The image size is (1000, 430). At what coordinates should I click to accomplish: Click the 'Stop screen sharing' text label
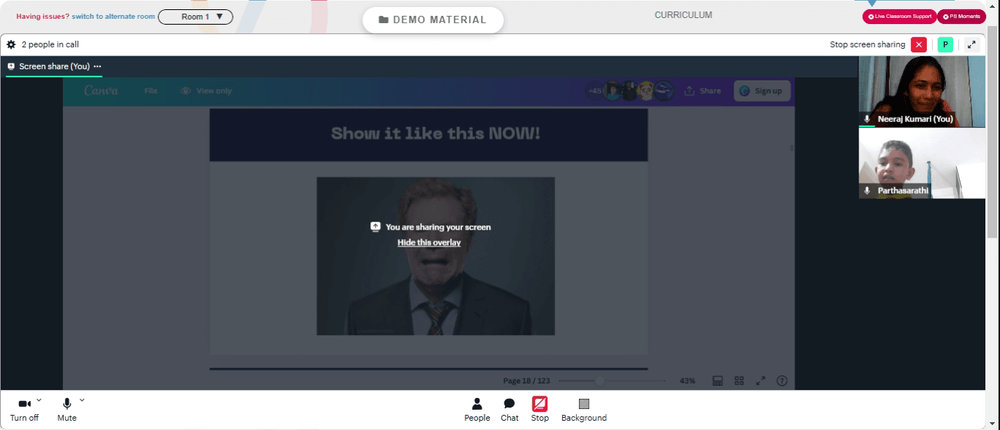click(867, 45)
